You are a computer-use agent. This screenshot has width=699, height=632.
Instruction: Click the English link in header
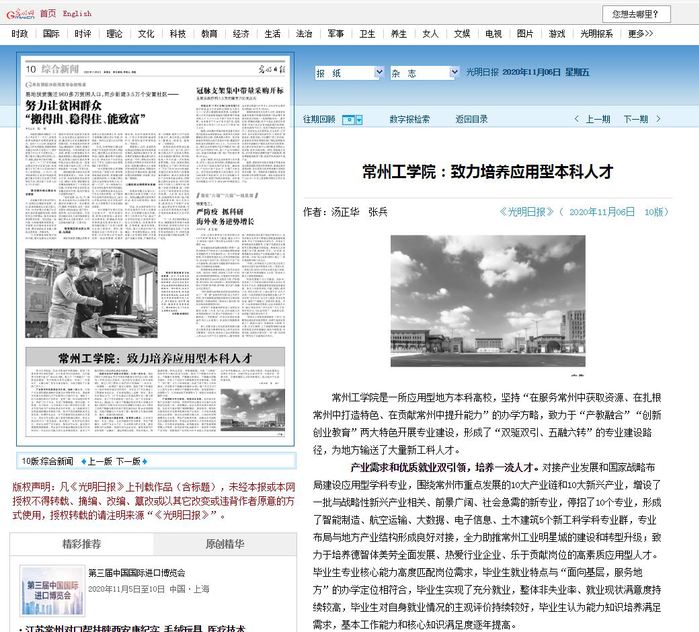76,13
